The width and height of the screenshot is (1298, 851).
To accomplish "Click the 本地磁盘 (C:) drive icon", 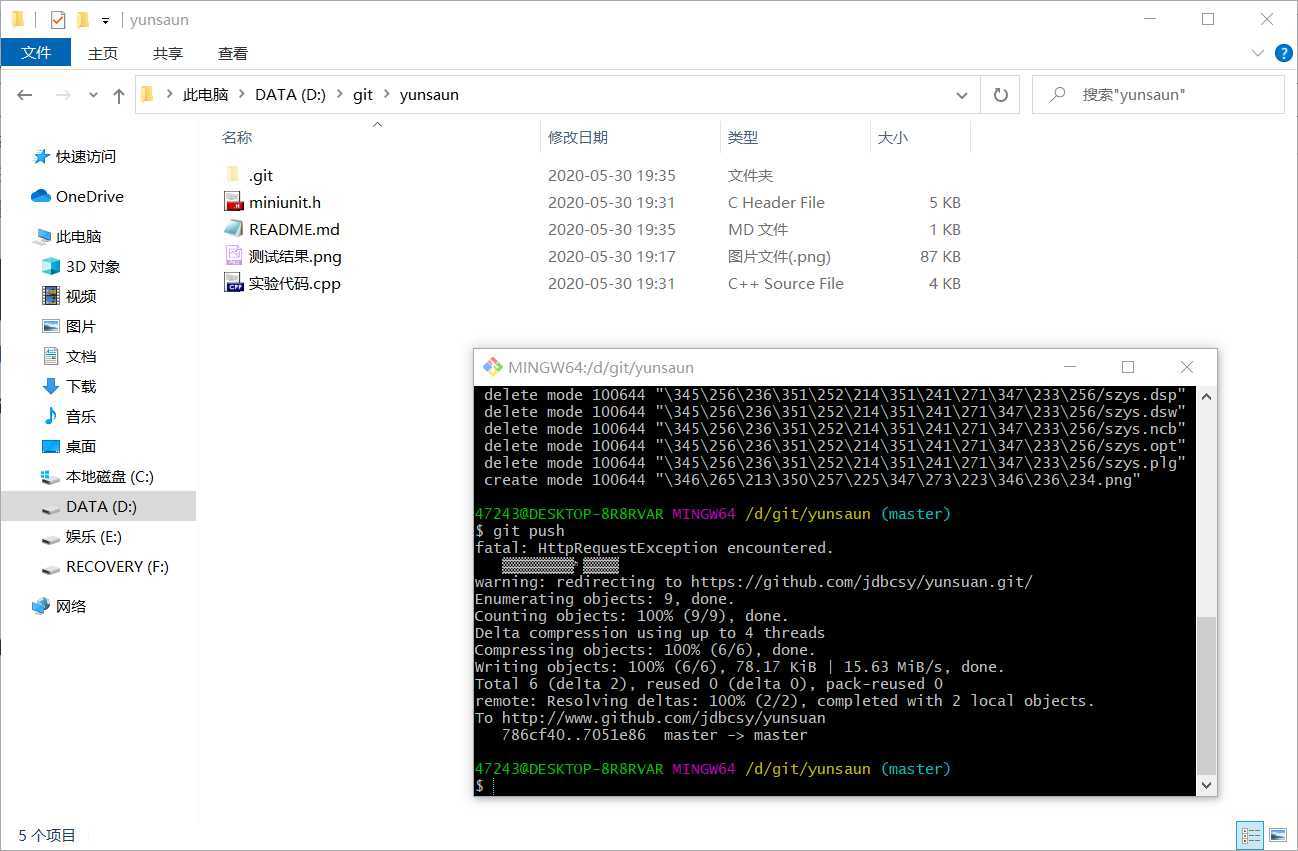I will click(x=51, y=477).
